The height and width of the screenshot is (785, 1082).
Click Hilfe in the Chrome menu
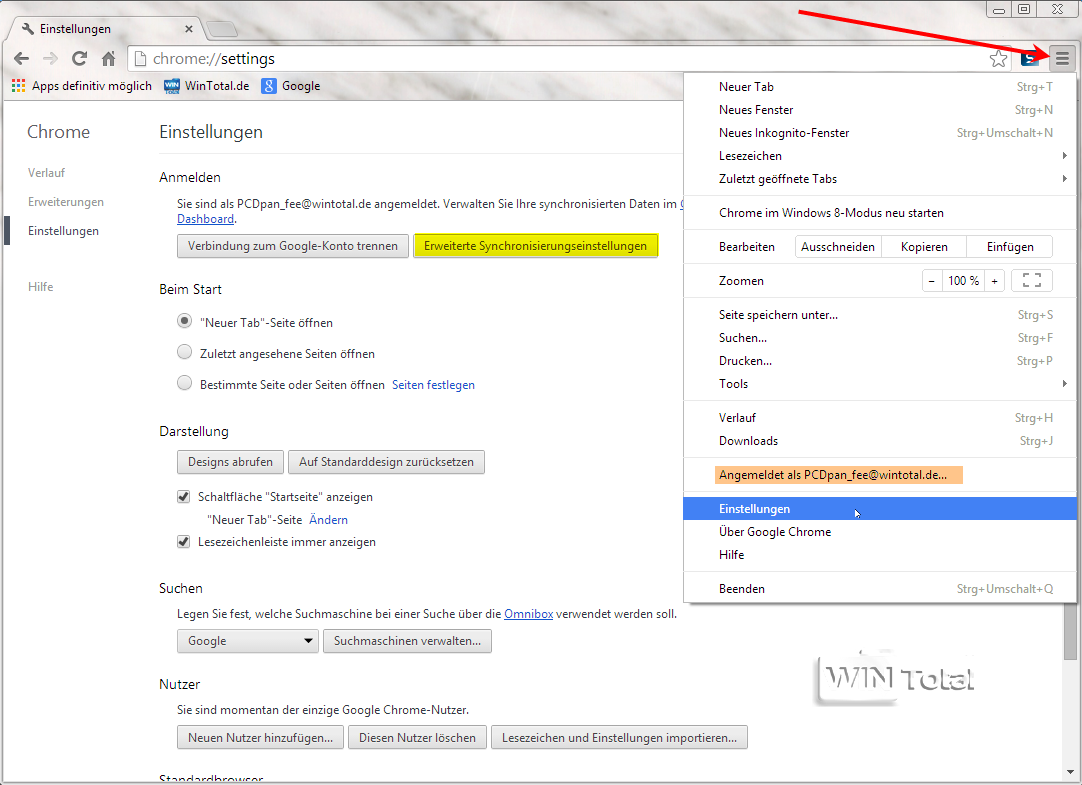(x=880, y=555)
